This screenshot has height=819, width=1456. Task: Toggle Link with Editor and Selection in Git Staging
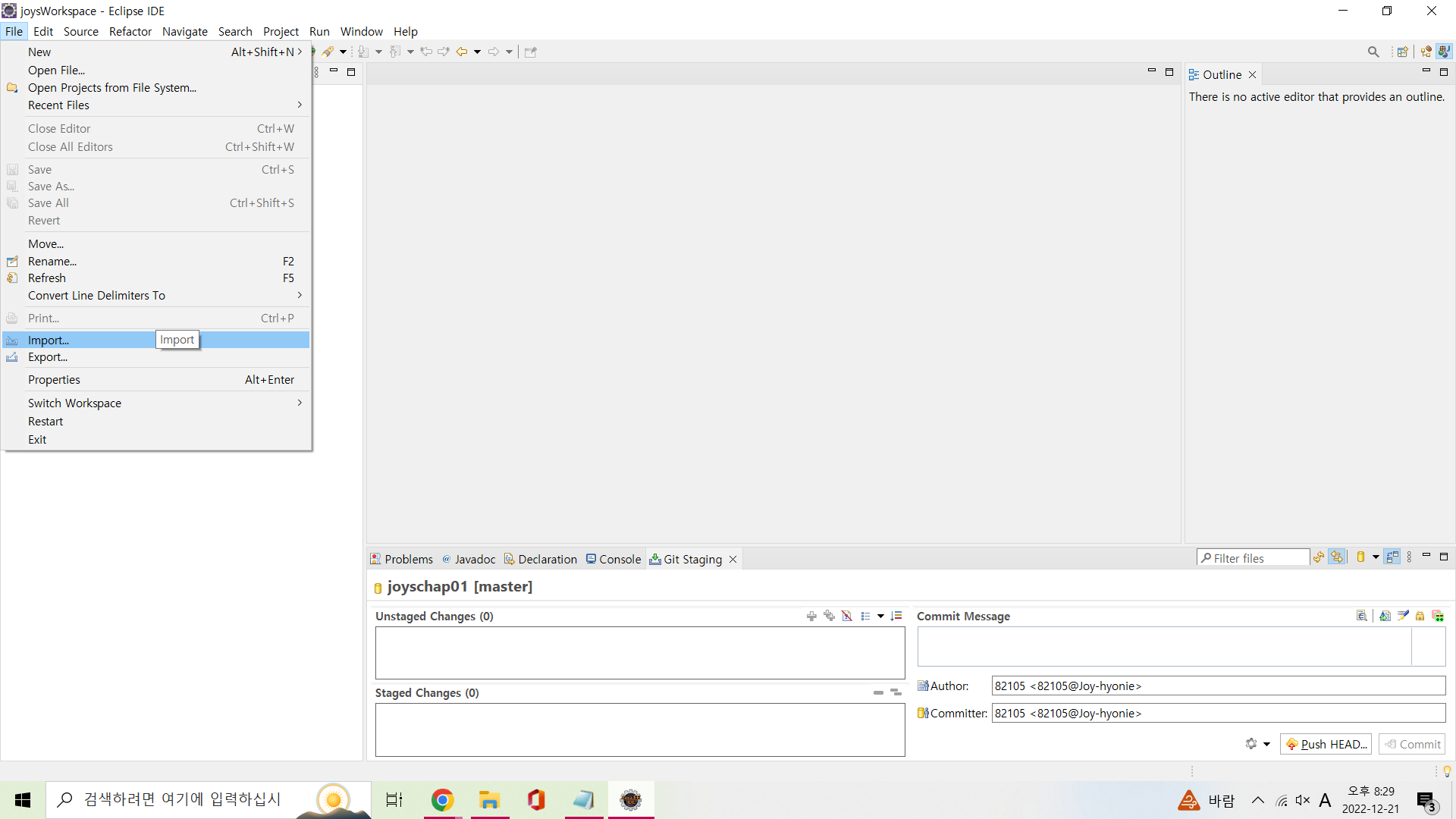point(1337,557)
